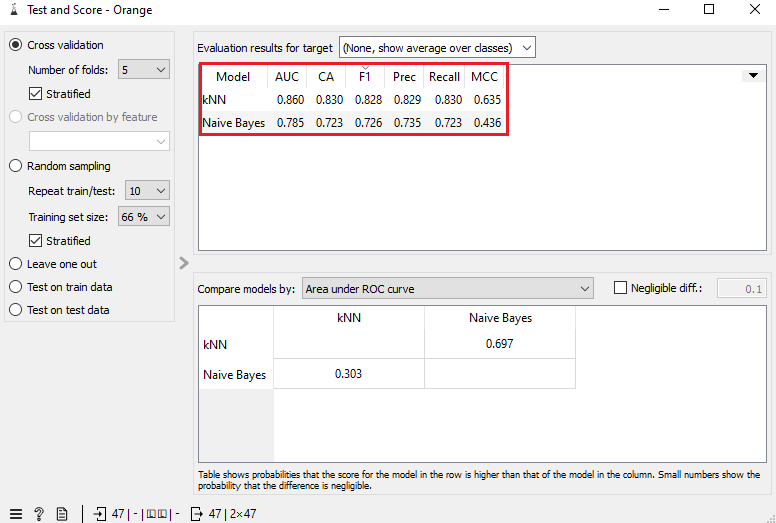Open the score columns selector triangle

753,76
